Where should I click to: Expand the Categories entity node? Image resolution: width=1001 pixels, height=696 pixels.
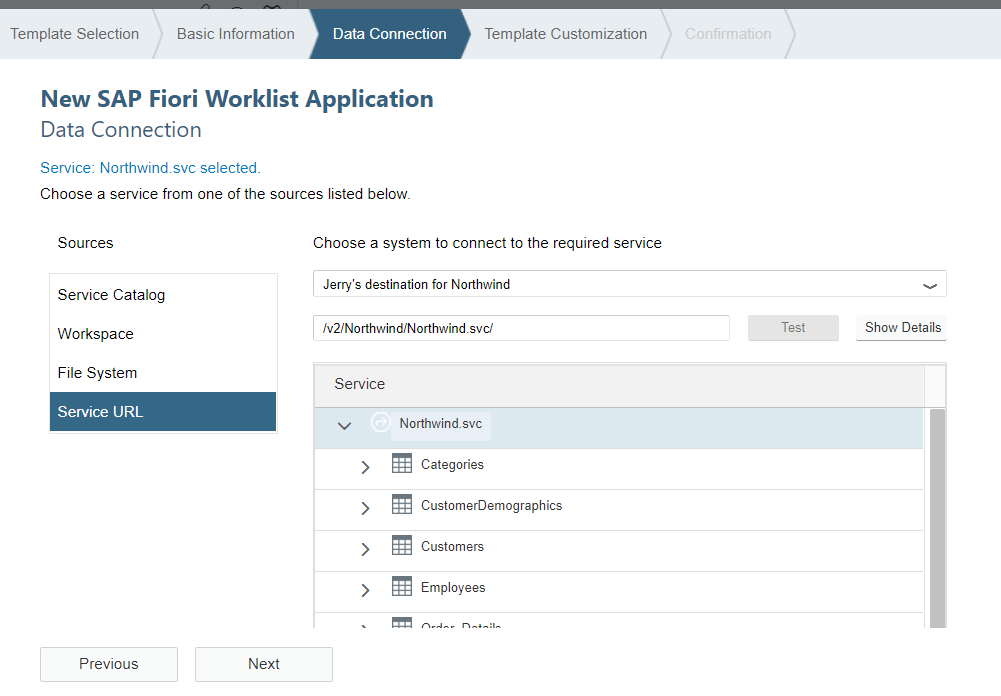365,466
